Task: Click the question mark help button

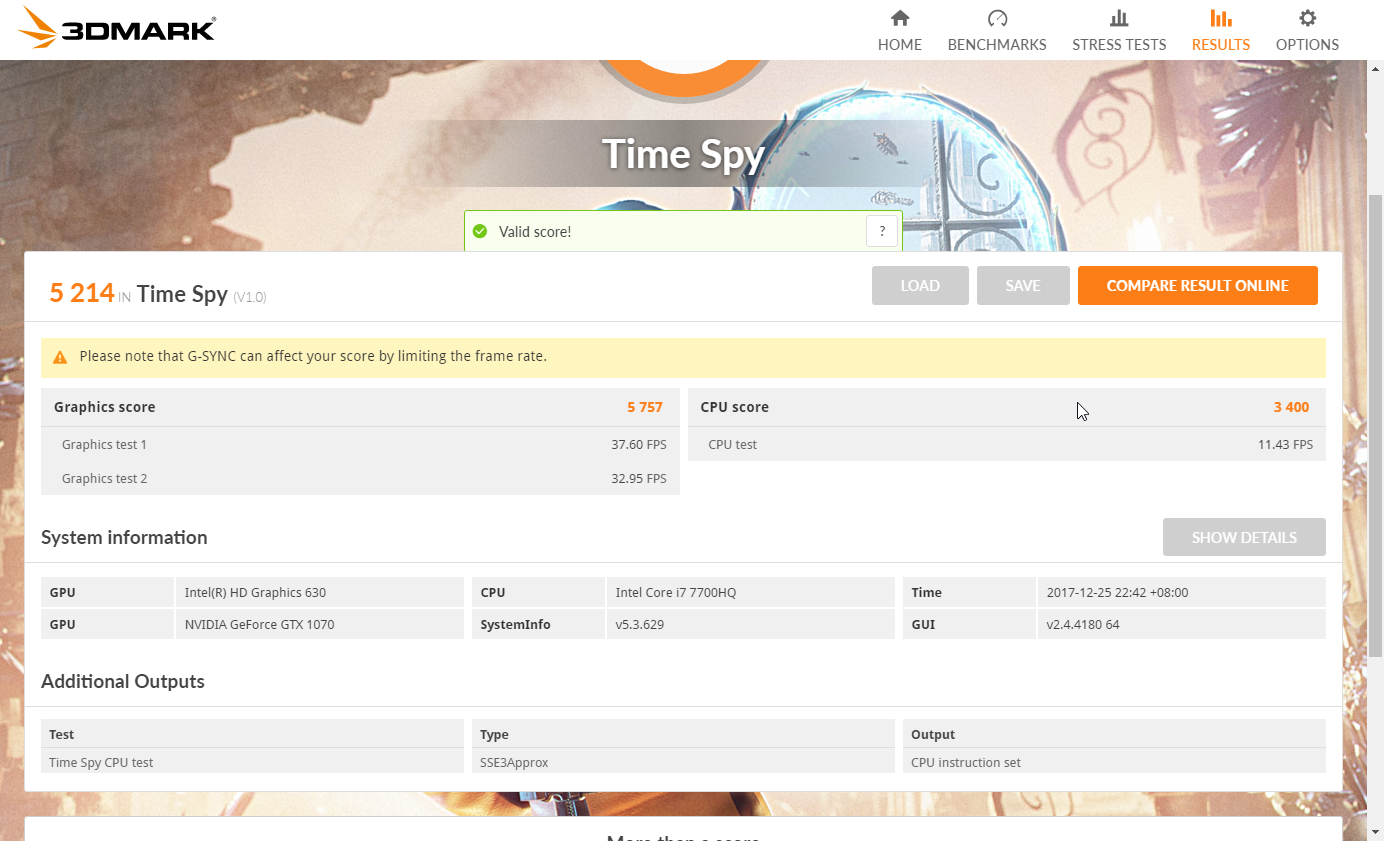Action: 882,231
